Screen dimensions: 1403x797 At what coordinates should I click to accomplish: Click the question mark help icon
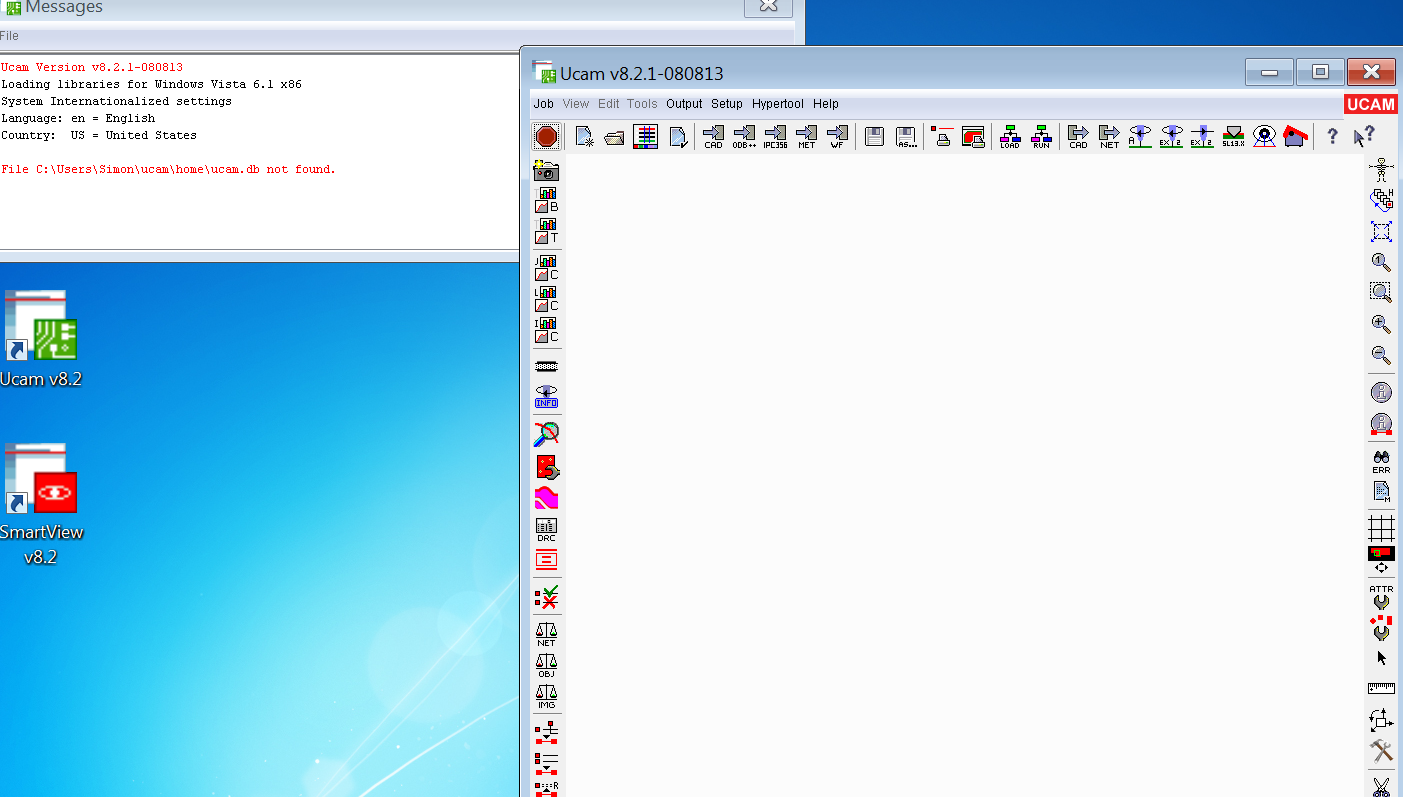coord(1332,137)
